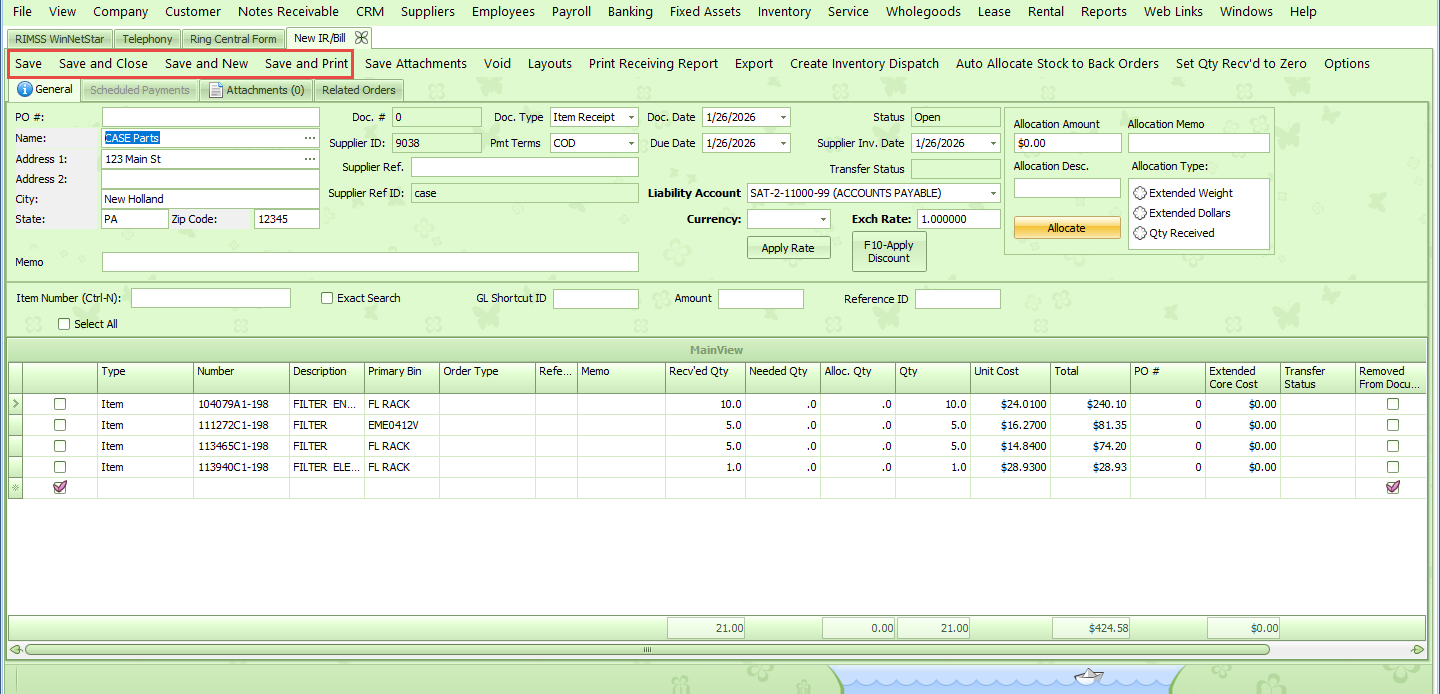Click Save in the toolbar

pyautogui.click(x=29, y=63)
